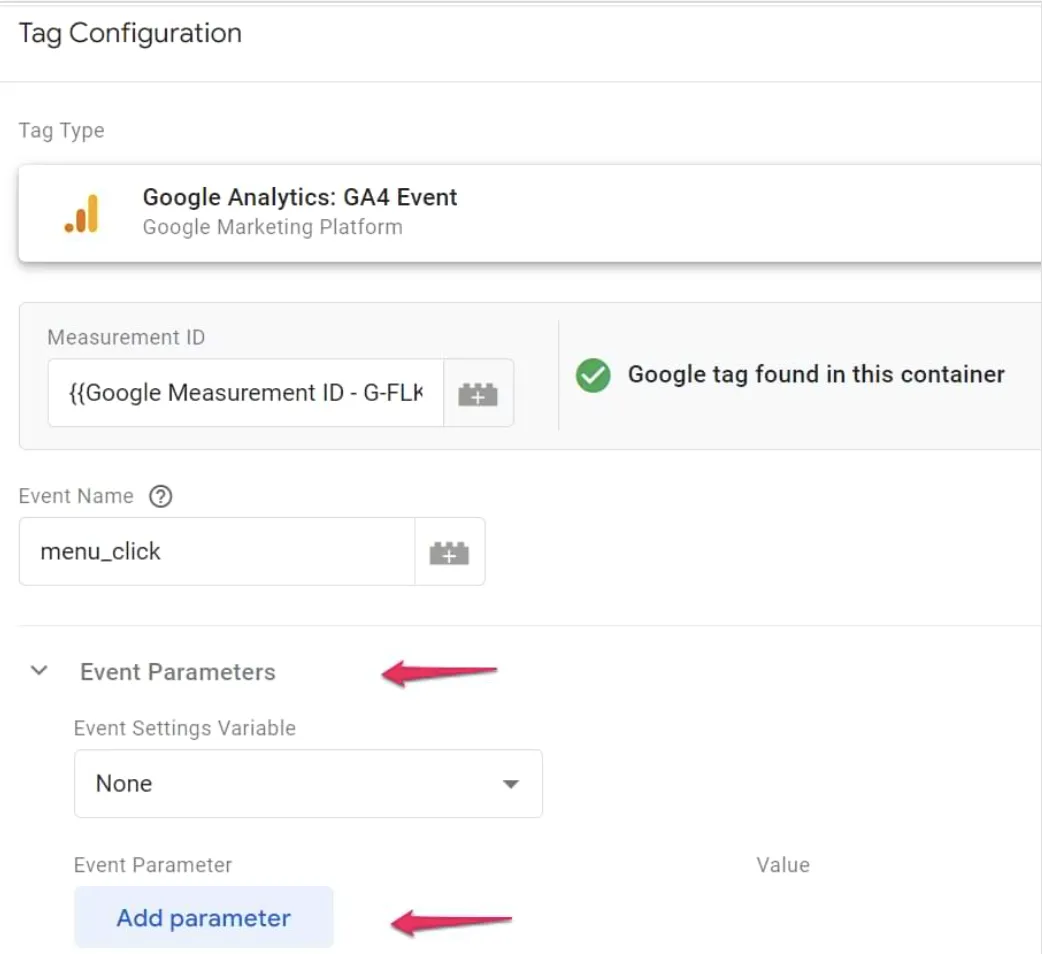1042x954 pixels.
Task: Click the menu_click Event Name field
Action: pyautogui.click(x=217, y=552)
